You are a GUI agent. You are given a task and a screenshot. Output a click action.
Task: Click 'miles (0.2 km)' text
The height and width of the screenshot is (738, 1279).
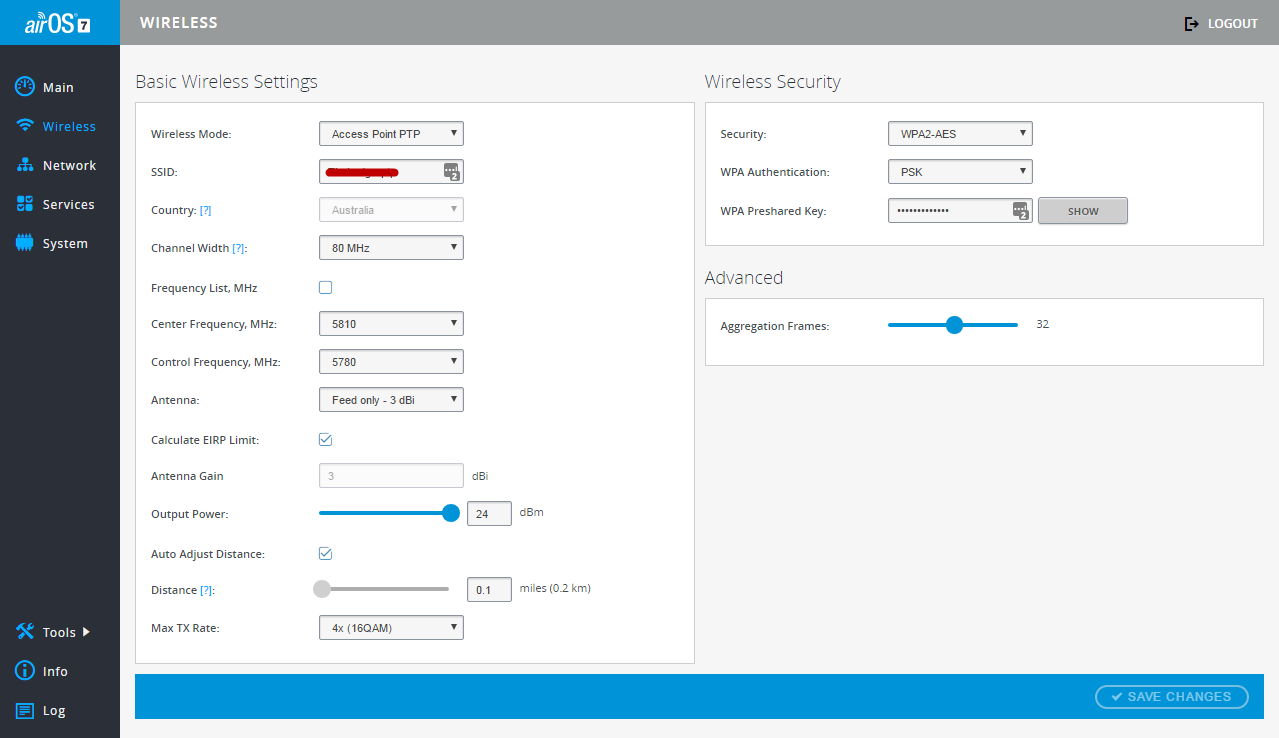555,588
